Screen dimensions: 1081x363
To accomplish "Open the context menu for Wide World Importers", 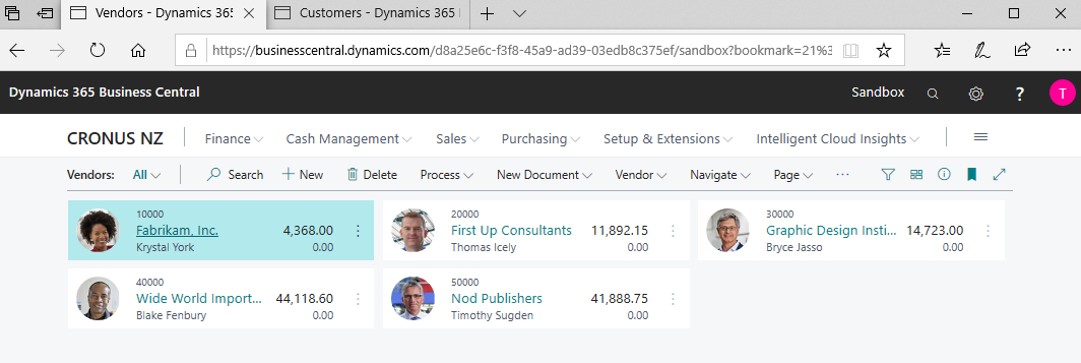I will coord(357,299).
